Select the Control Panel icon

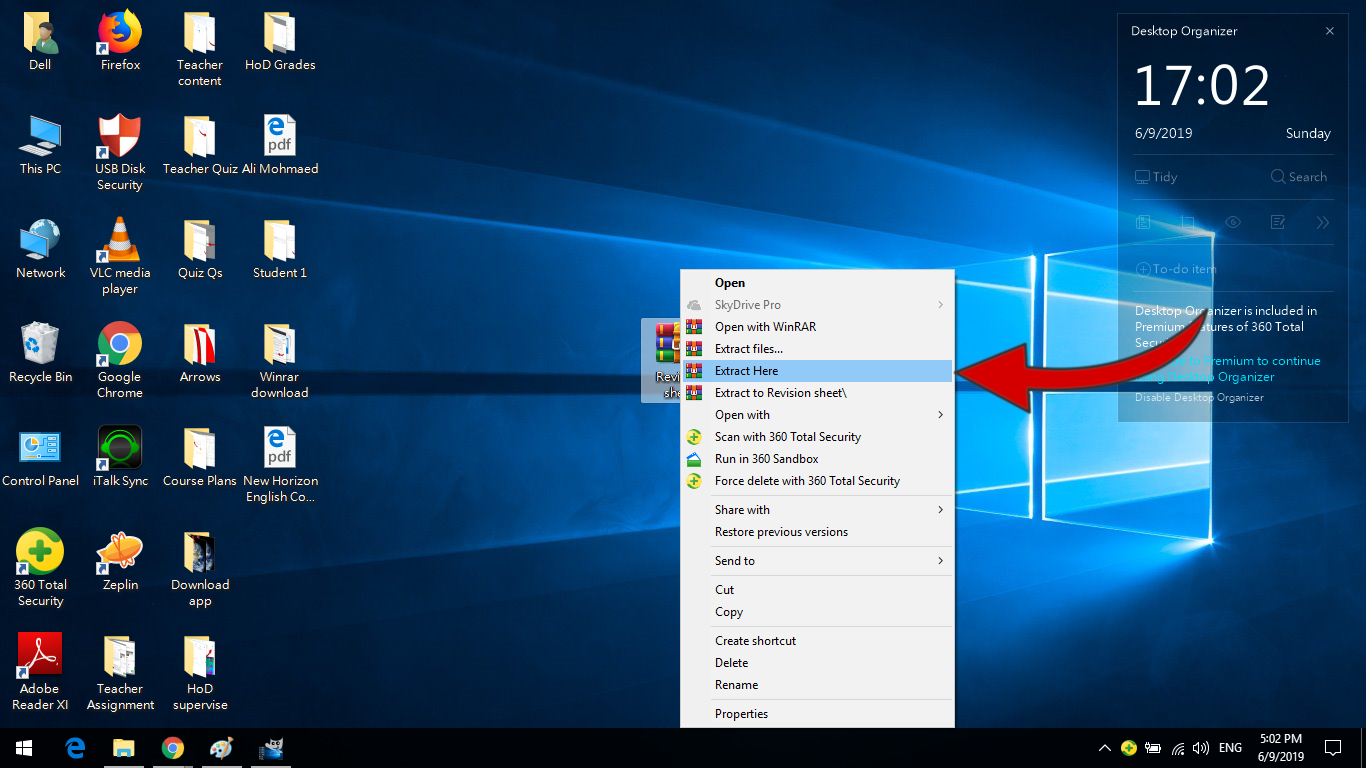click(40, 458)
